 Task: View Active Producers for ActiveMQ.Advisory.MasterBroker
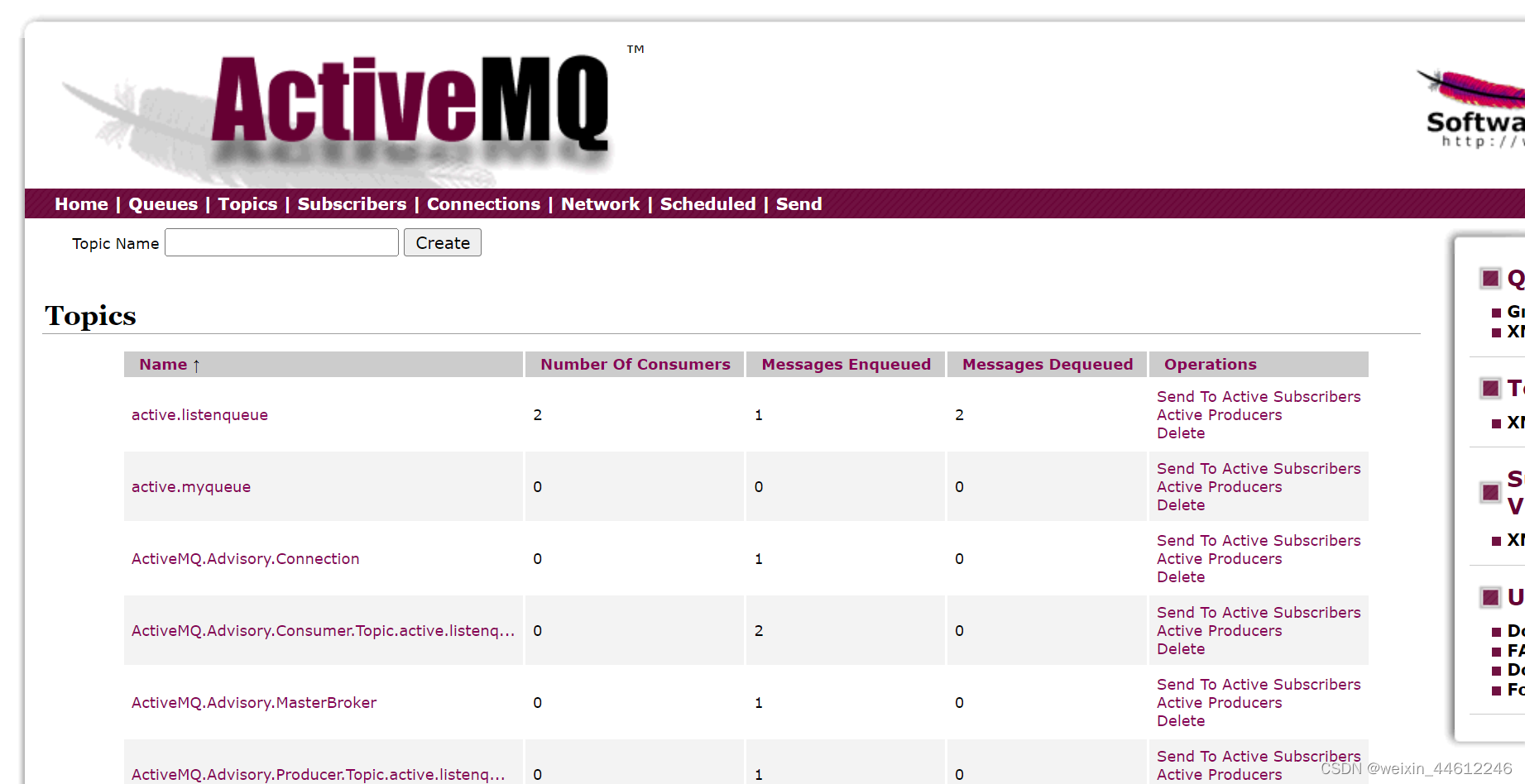[x=1219, y=702]
